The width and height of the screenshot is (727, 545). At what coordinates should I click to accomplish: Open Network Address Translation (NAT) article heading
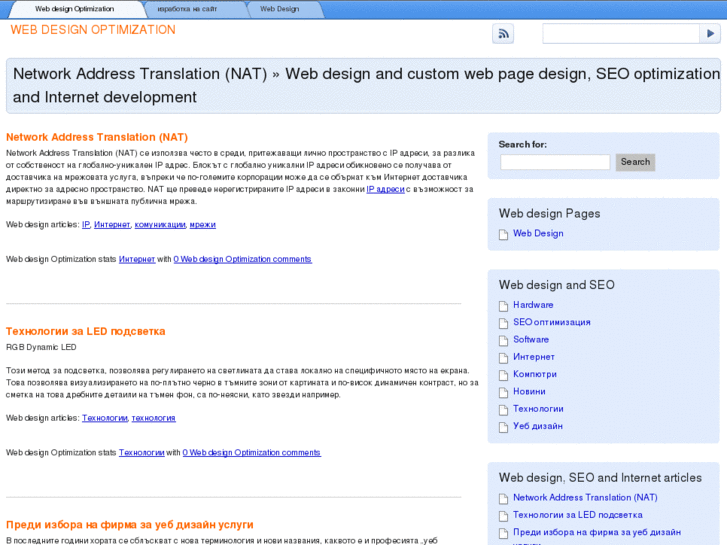coord(97,137)
